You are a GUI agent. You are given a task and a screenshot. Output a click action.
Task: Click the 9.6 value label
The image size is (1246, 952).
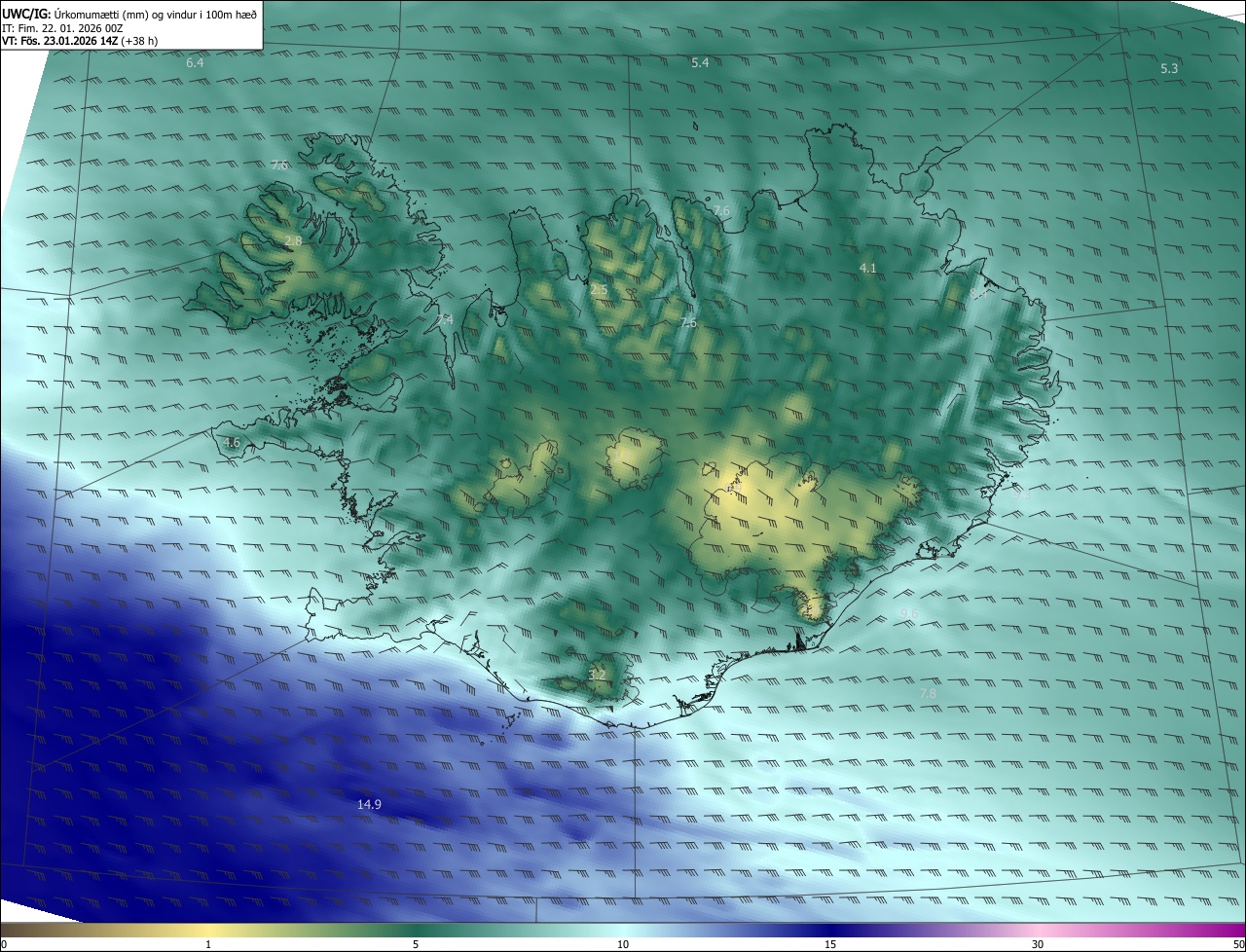tap(909, 612)
